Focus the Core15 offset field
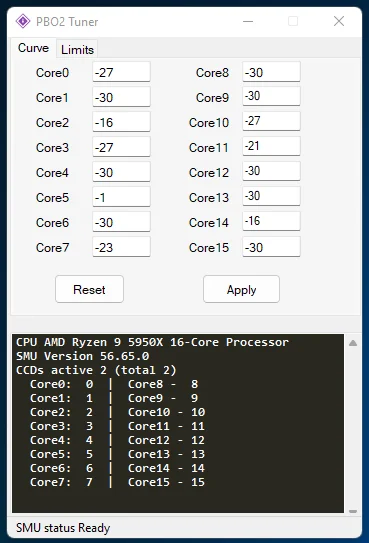 [x=271, y=247]
